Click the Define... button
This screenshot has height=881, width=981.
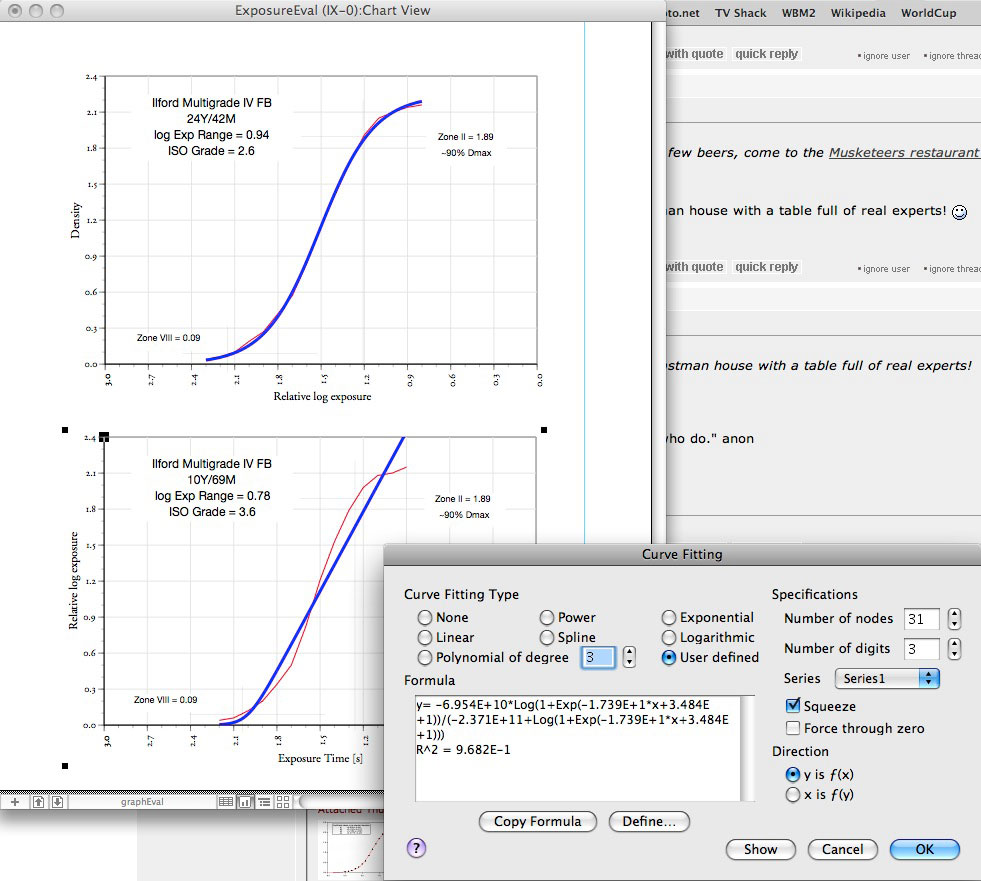click(649, 822)
